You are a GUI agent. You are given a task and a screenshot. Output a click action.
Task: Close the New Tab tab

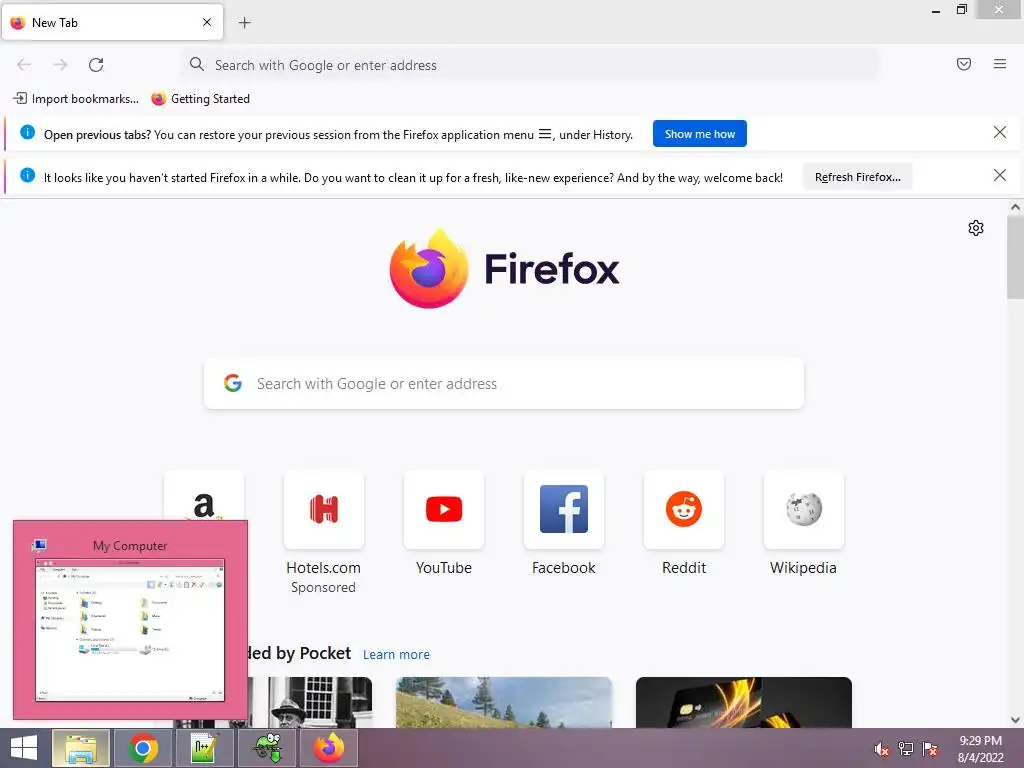pos(207,22)
